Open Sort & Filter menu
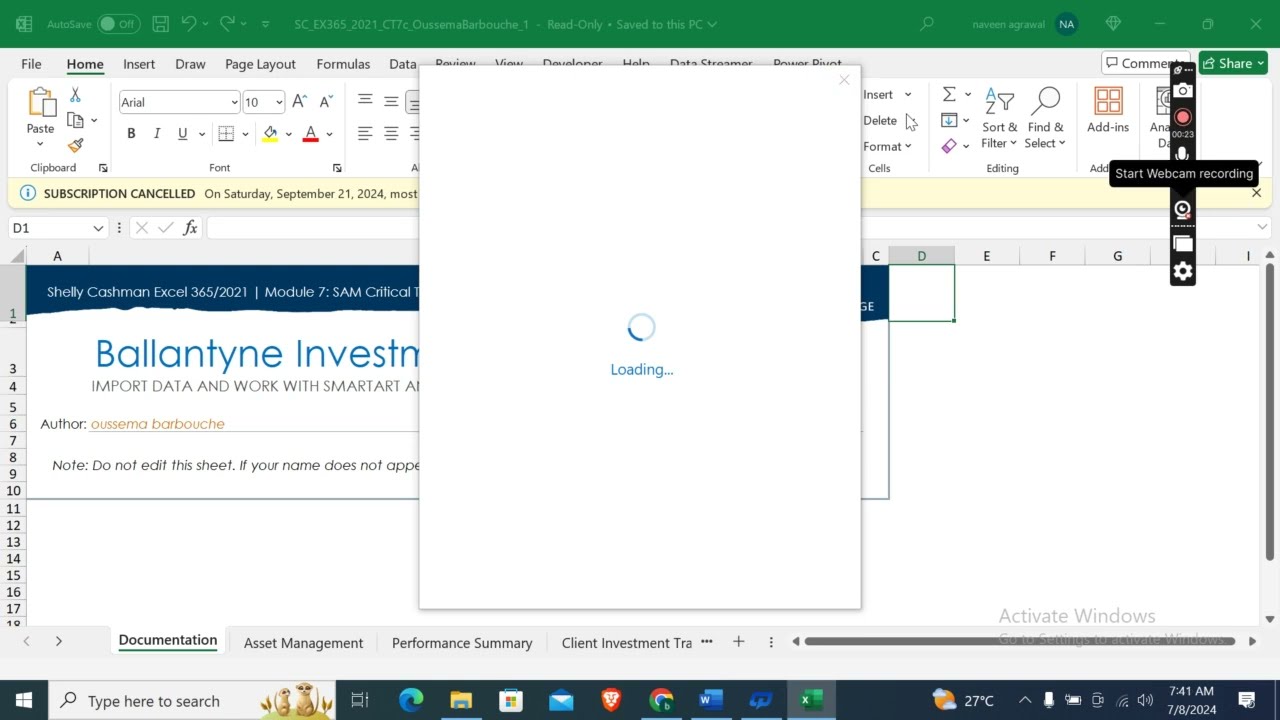 (x=999, y=119)
